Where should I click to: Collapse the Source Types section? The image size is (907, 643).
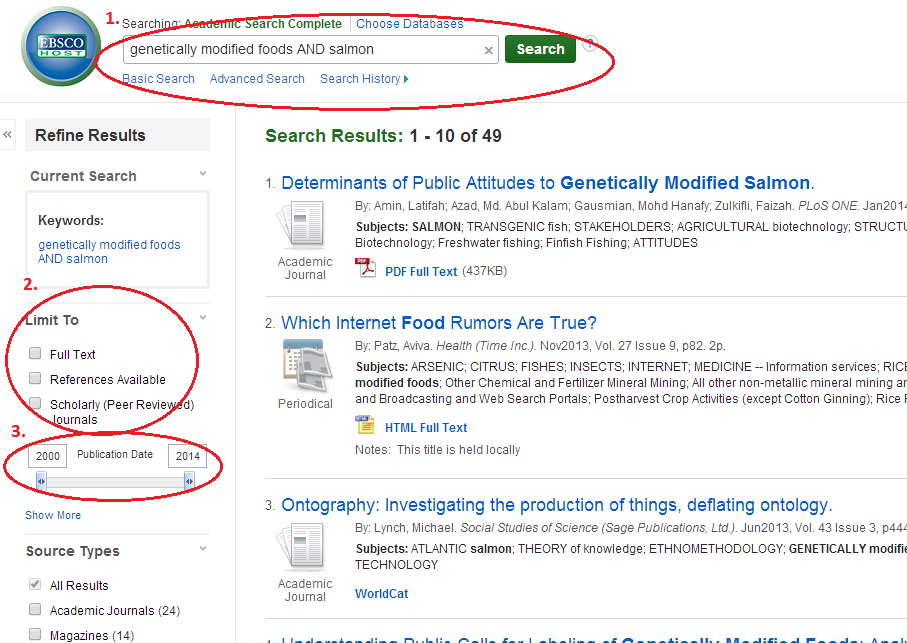coord(203,549)
